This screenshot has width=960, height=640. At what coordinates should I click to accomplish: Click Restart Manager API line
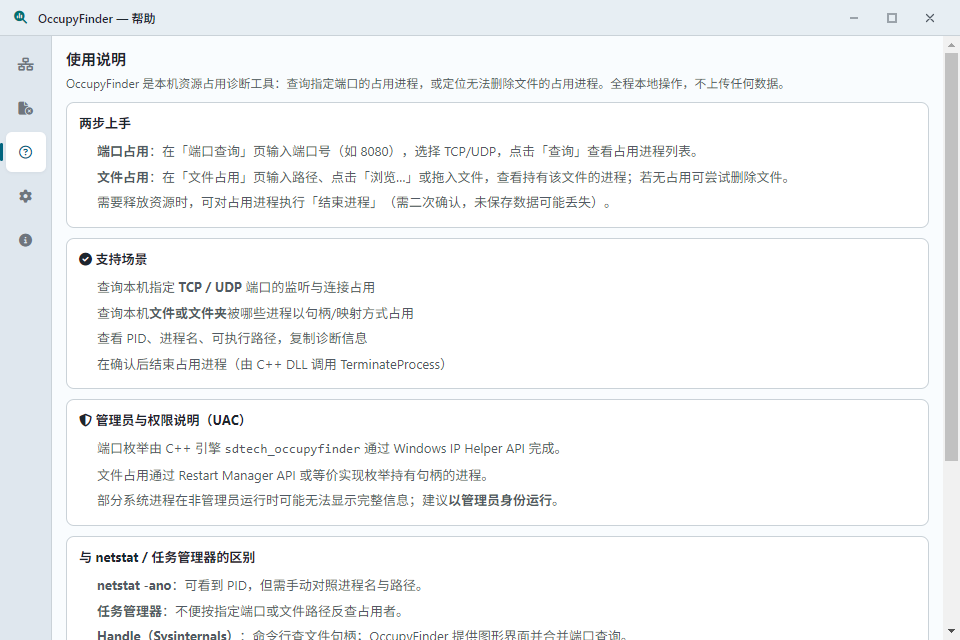point(294,475)
